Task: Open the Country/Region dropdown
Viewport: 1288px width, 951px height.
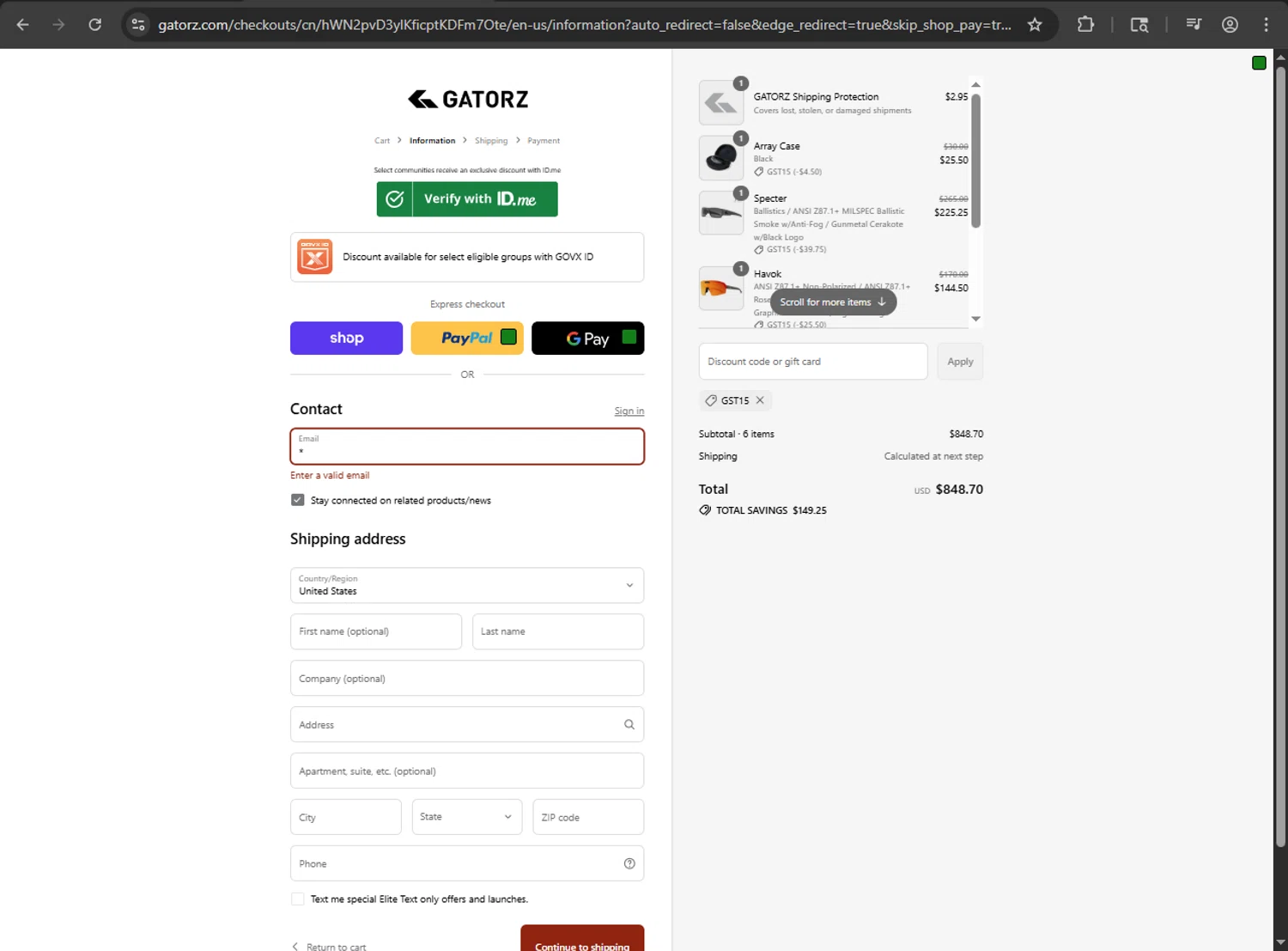Action: 467,585
